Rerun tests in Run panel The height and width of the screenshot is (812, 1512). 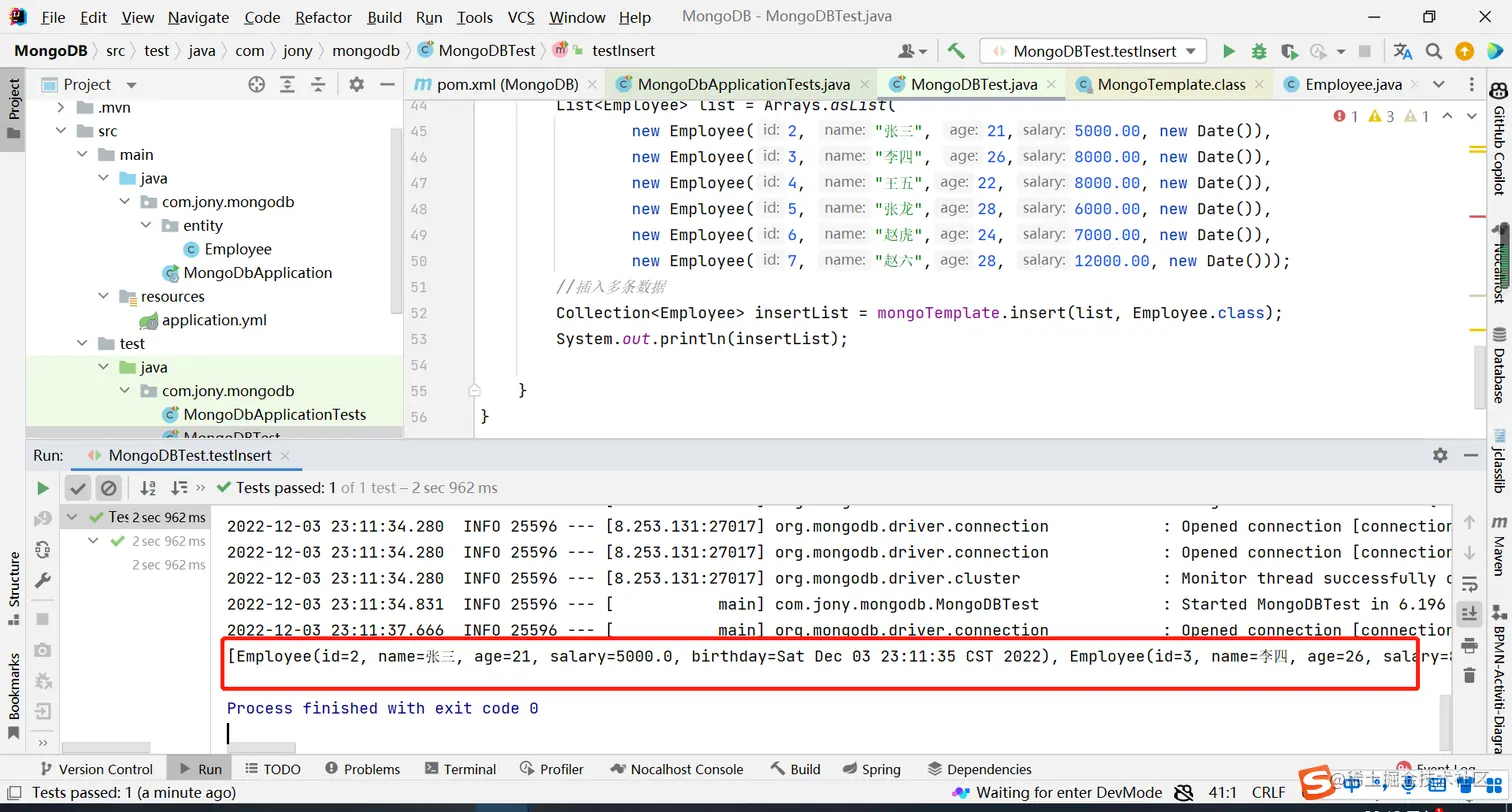click(x=42, y=488)
